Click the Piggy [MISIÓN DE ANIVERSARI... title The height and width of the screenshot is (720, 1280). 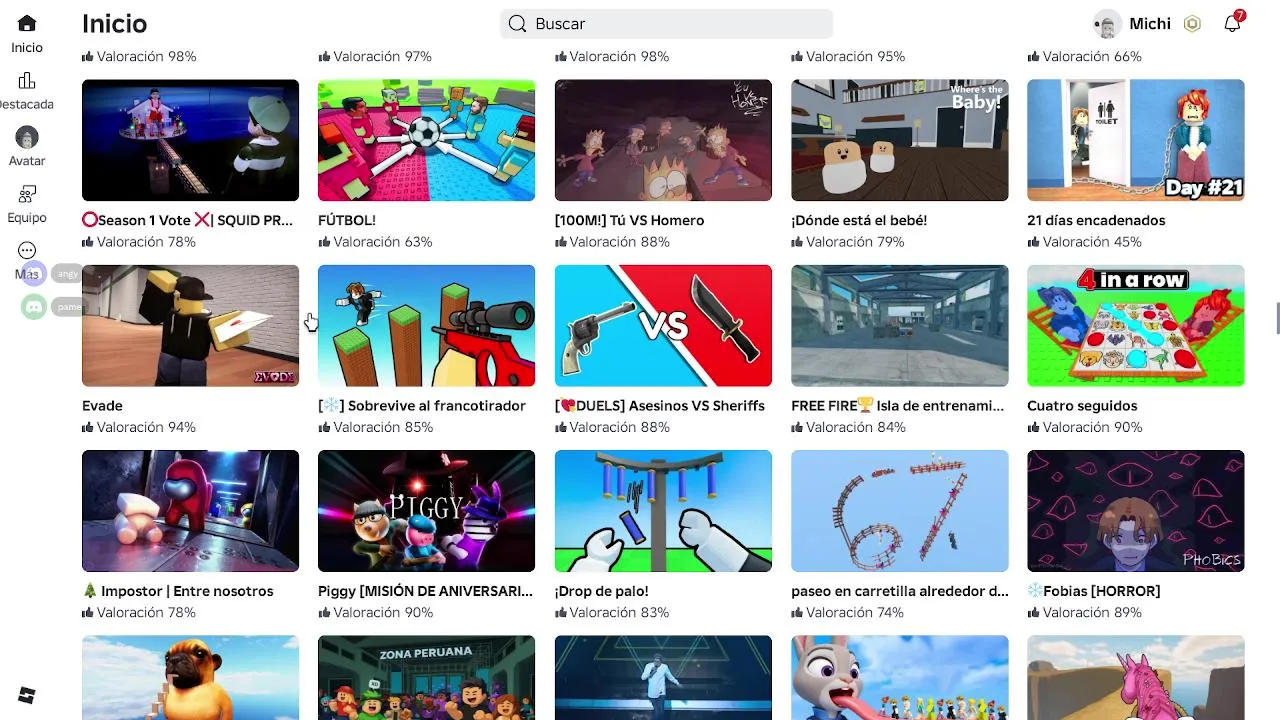pos(425,591)
